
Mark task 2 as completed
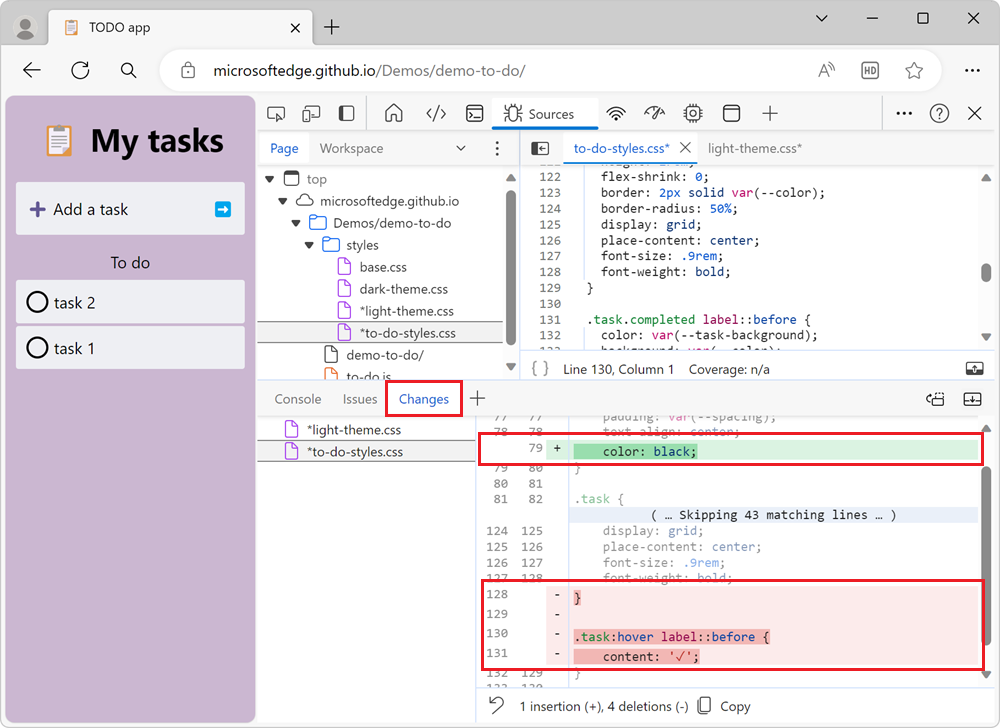coord(37,303)
